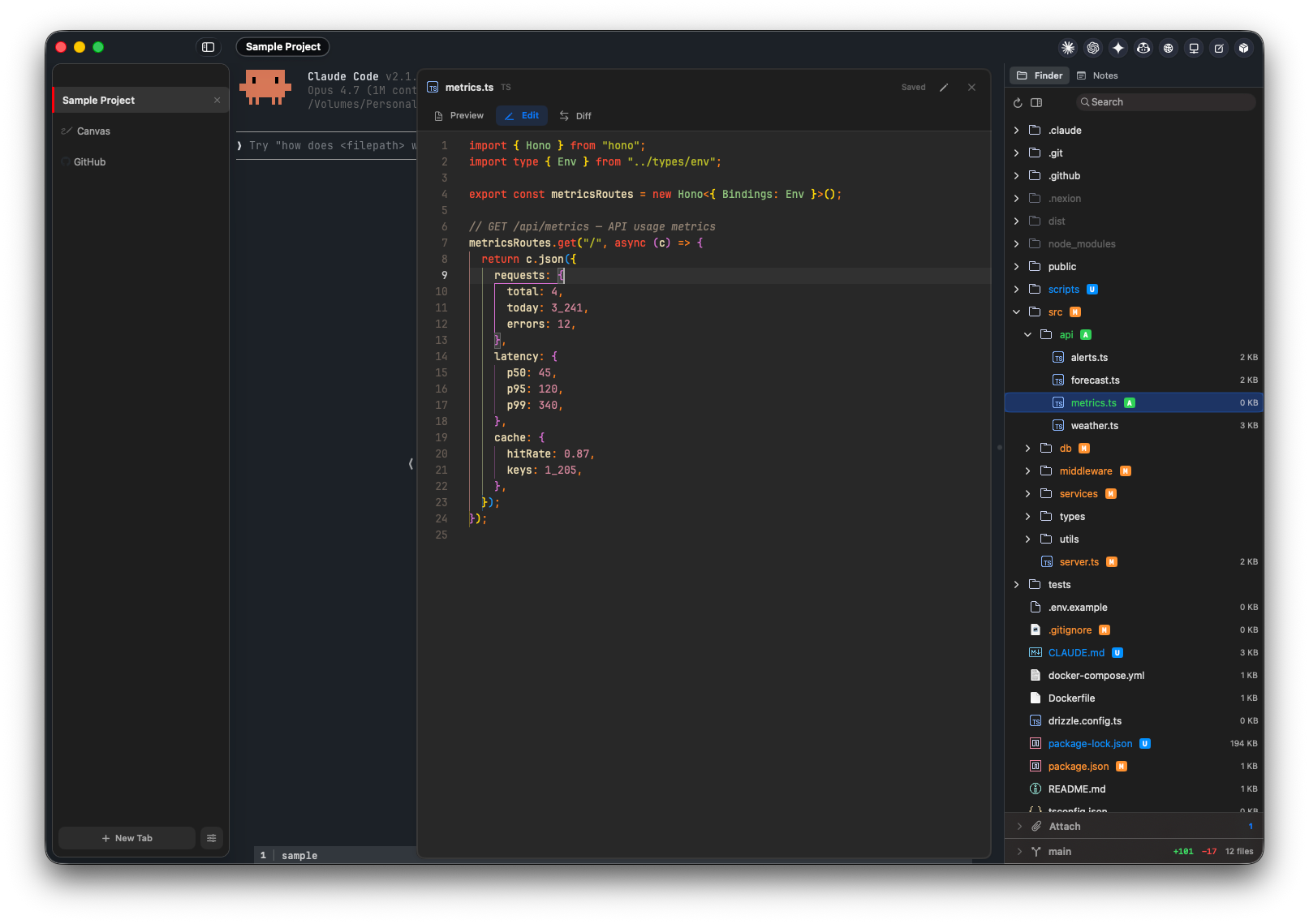Select the Sample Project title tab
This screenshot has width=1309, height=924.
283,47
